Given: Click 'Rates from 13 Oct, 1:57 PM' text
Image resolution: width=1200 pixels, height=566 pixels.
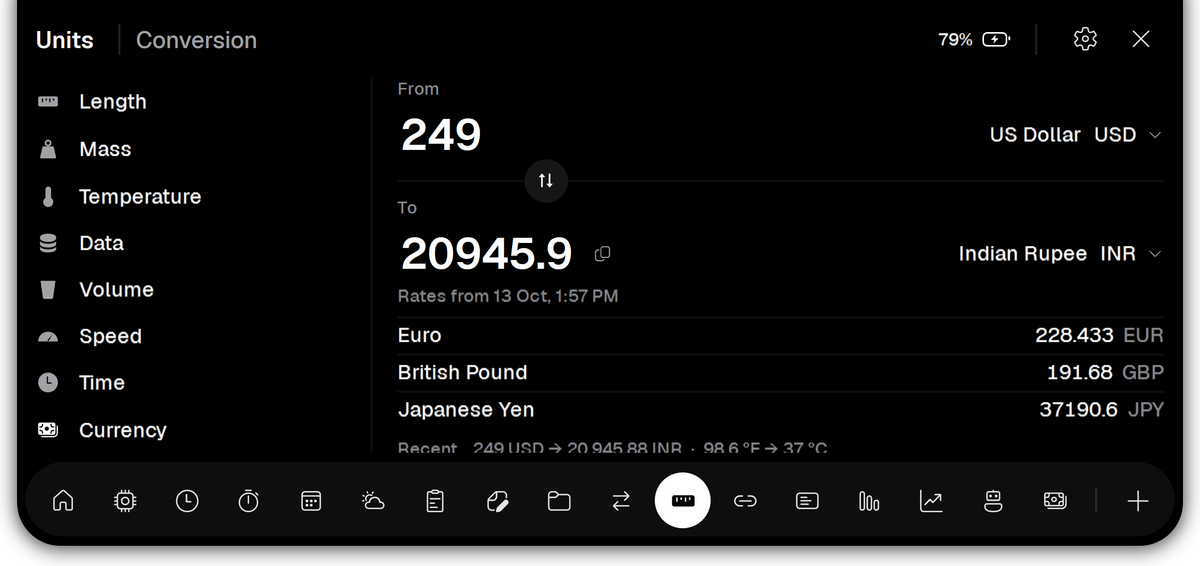Looking at the screenshot, I should [x=508, y=296].
